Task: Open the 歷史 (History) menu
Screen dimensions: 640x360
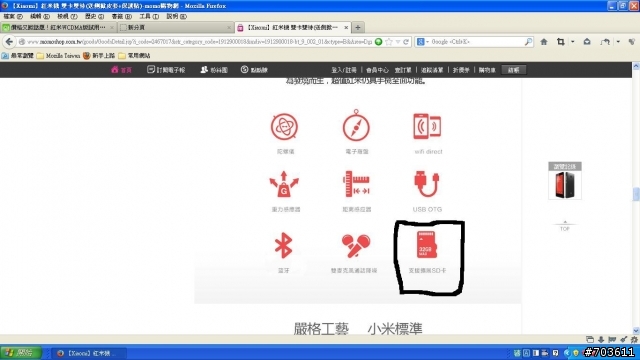Action: (94, 16)
